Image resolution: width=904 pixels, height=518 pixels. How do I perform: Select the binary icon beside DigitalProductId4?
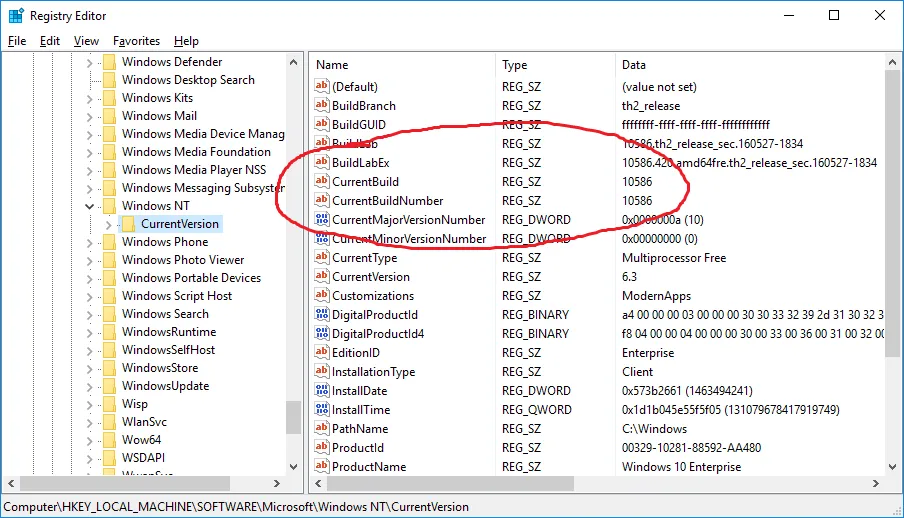322,333
